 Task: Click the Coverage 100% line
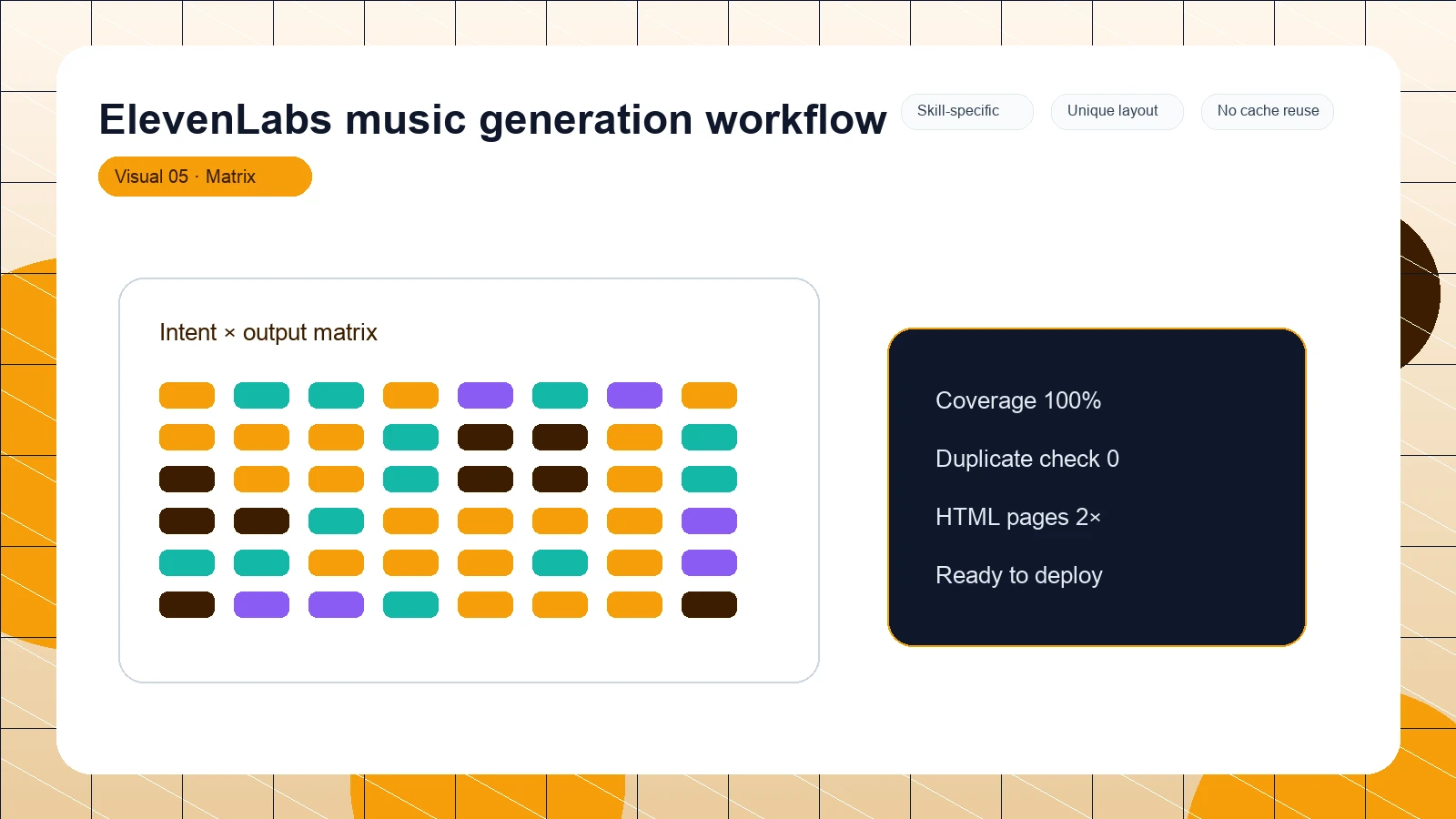[x=1018, y=400]
